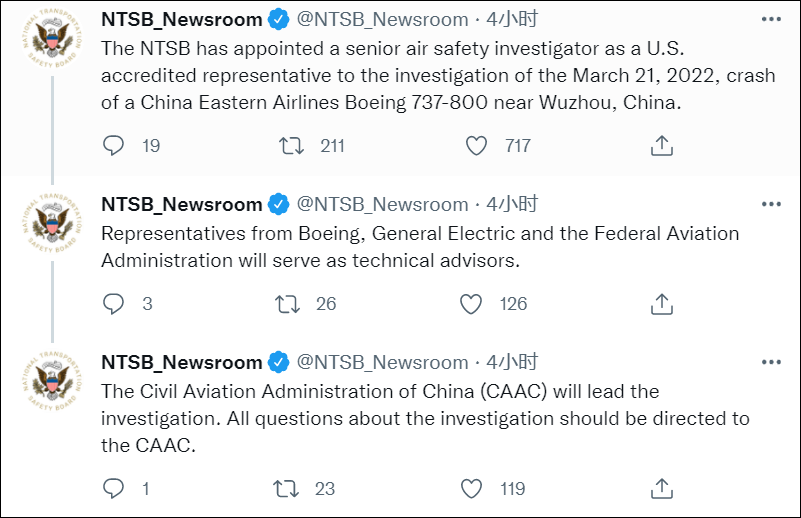Reply to the technical advisors tweet

tap(114, 303)
